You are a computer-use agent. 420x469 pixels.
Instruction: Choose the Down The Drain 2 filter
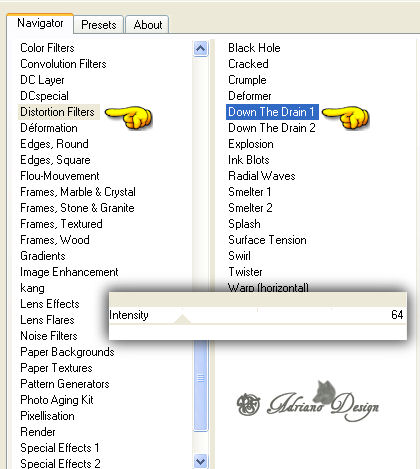tap(272, 128)
